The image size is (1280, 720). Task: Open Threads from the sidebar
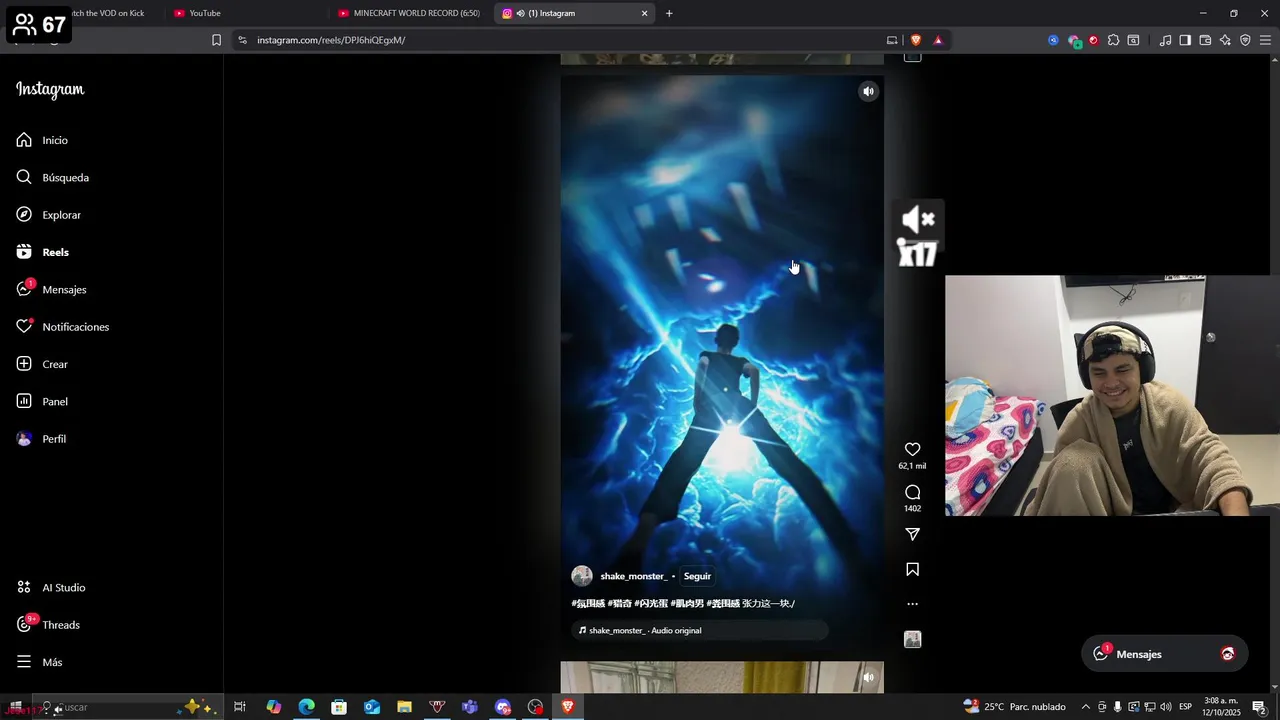48,625
